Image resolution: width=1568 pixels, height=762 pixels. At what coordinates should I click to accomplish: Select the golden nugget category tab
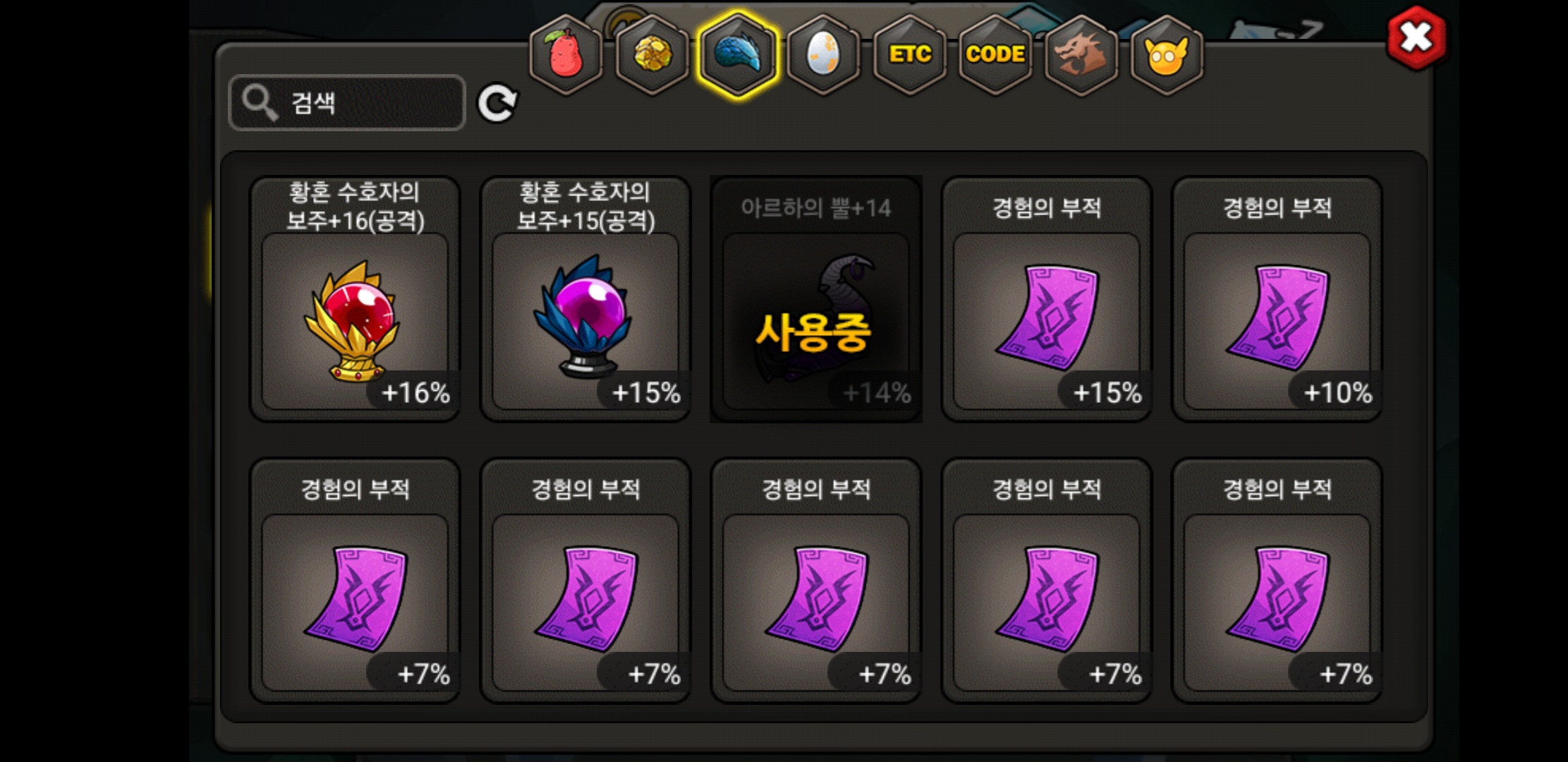click(652, 54)
